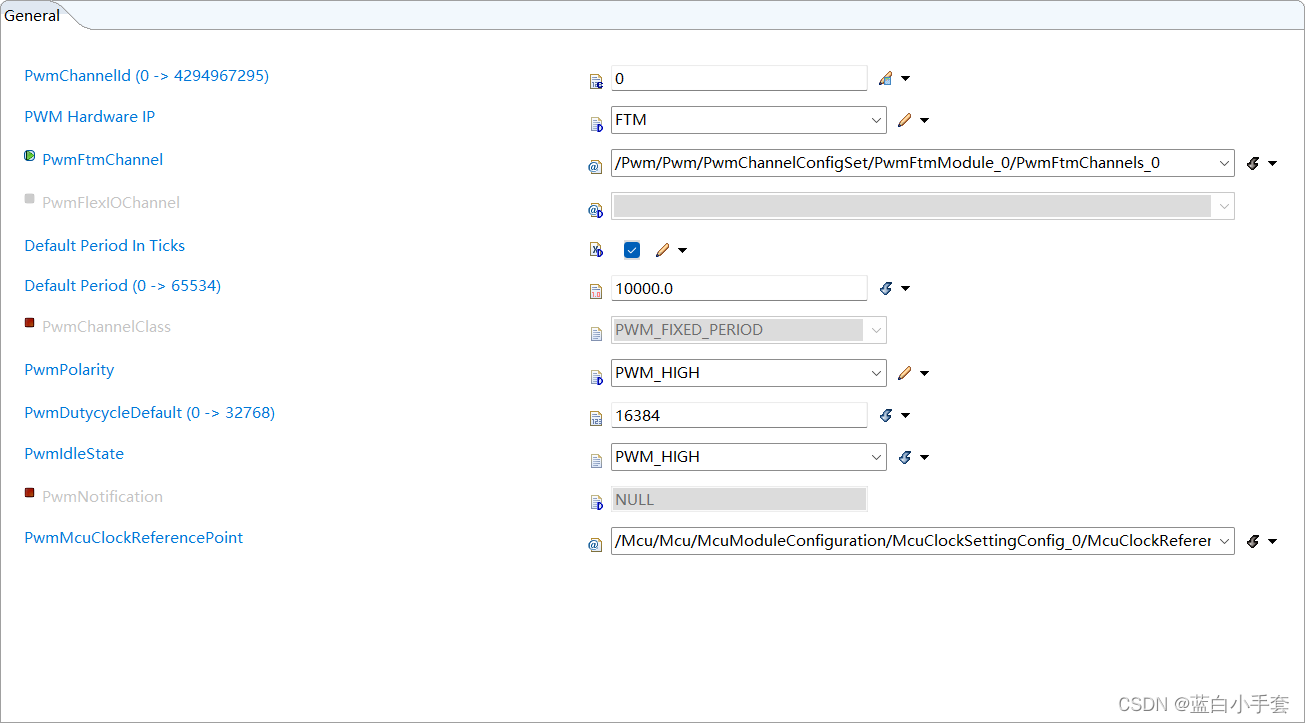Click the Default Period value field 10000.0
The image size is (1305, 723).
739,288
